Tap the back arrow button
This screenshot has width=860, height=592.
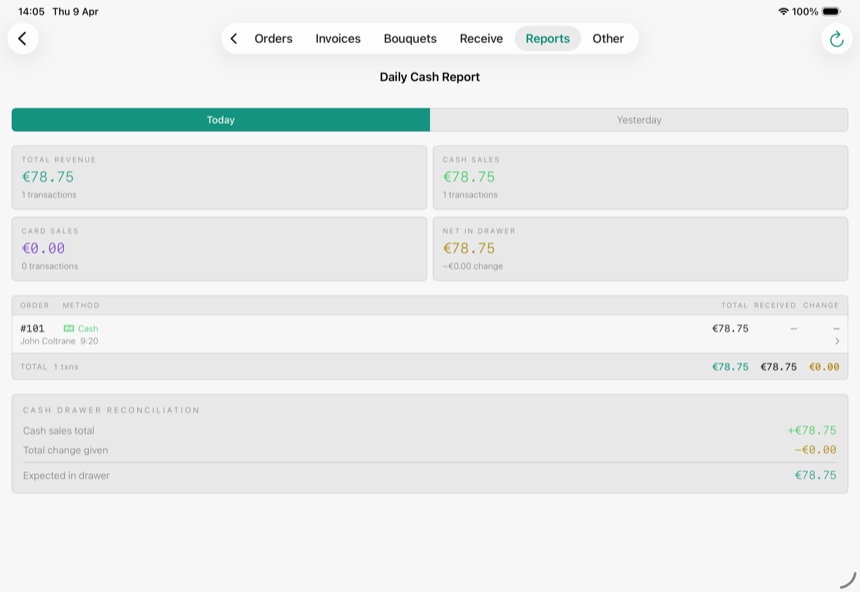point(22,38)
